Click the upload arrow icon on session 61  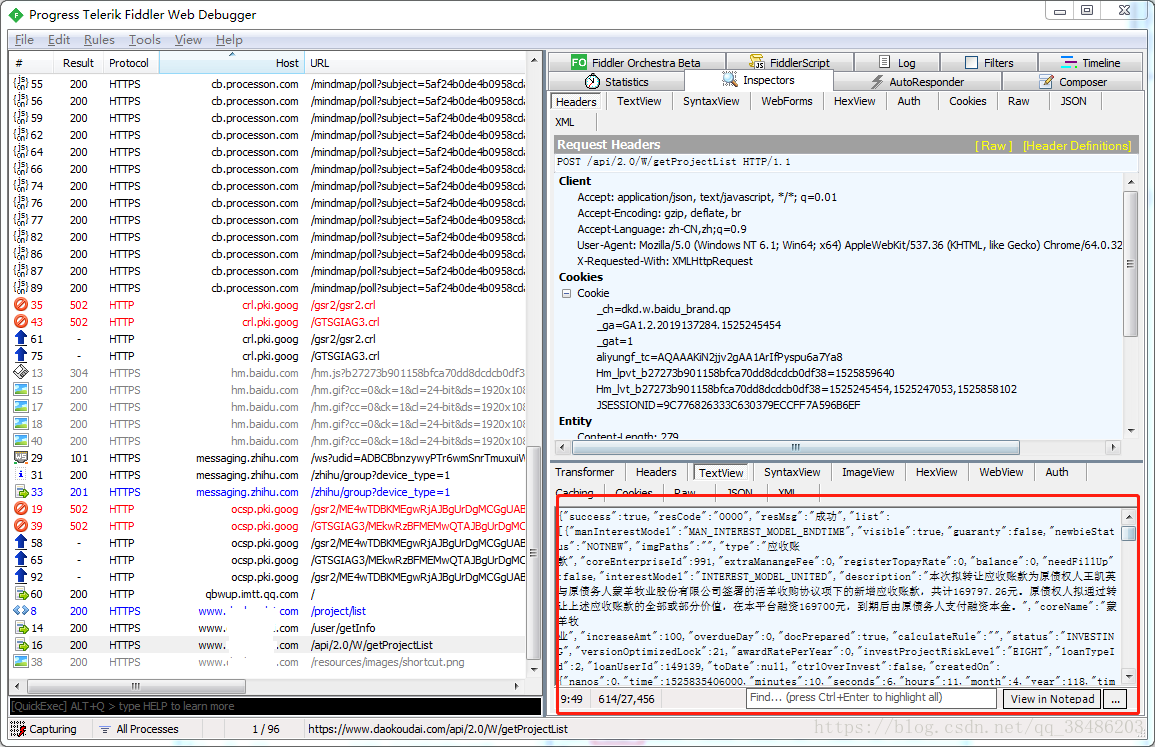click(x=21, y=338)
